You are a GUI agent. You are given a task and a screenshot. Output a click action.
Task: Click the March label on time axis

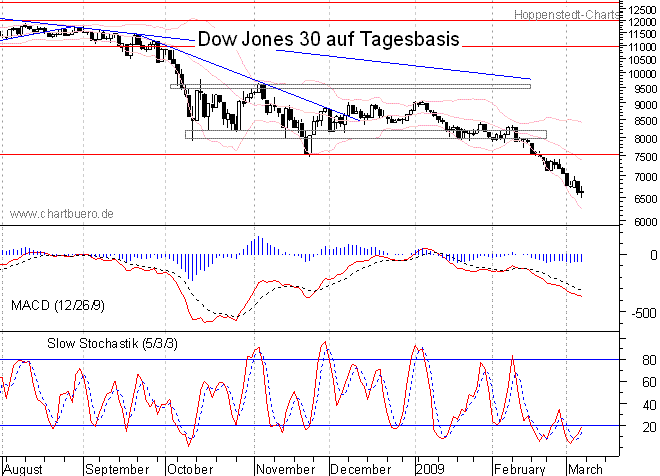point(584,468)
